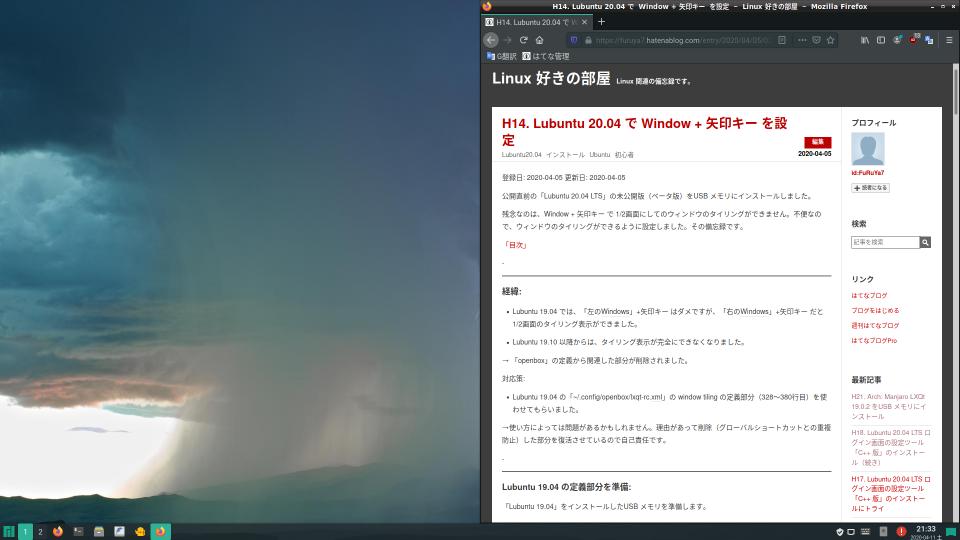960x540 pixels.
Task: Click the Firefox forward arrow
Action: click(x=507, y=40)
